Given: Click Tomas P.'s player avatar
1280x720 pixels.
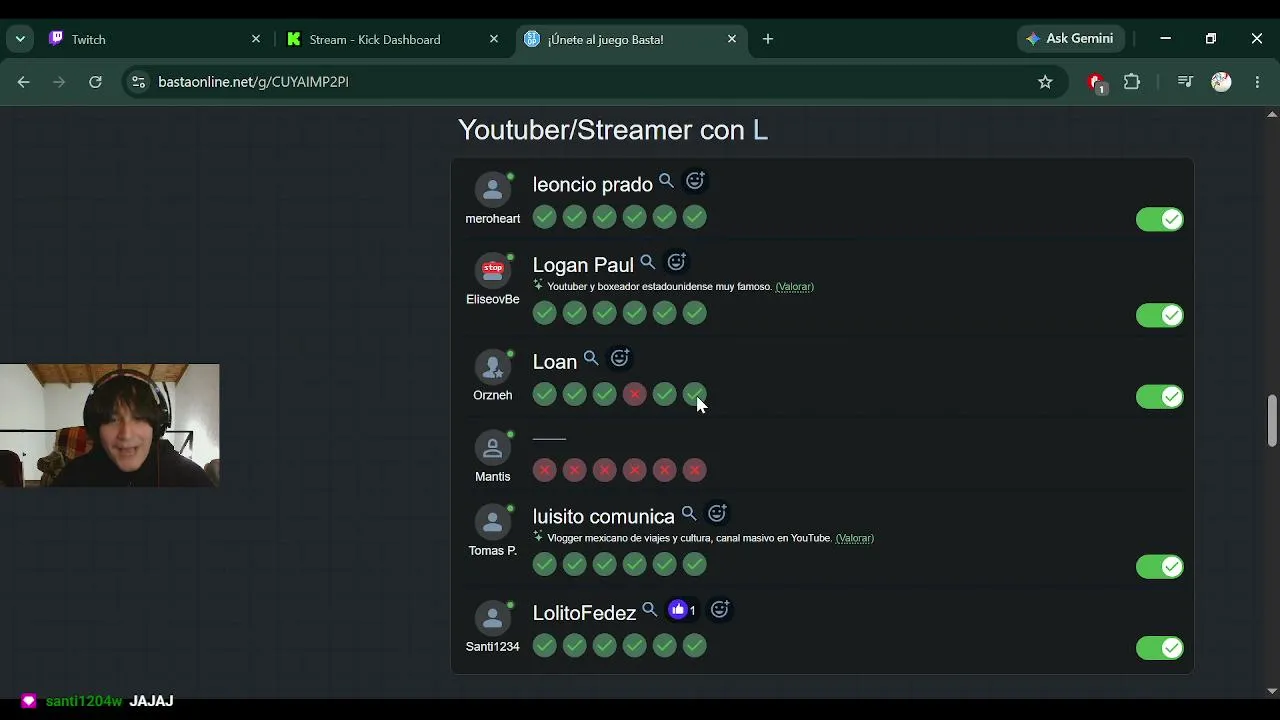Looking at the screenshot, I should 492,522.
